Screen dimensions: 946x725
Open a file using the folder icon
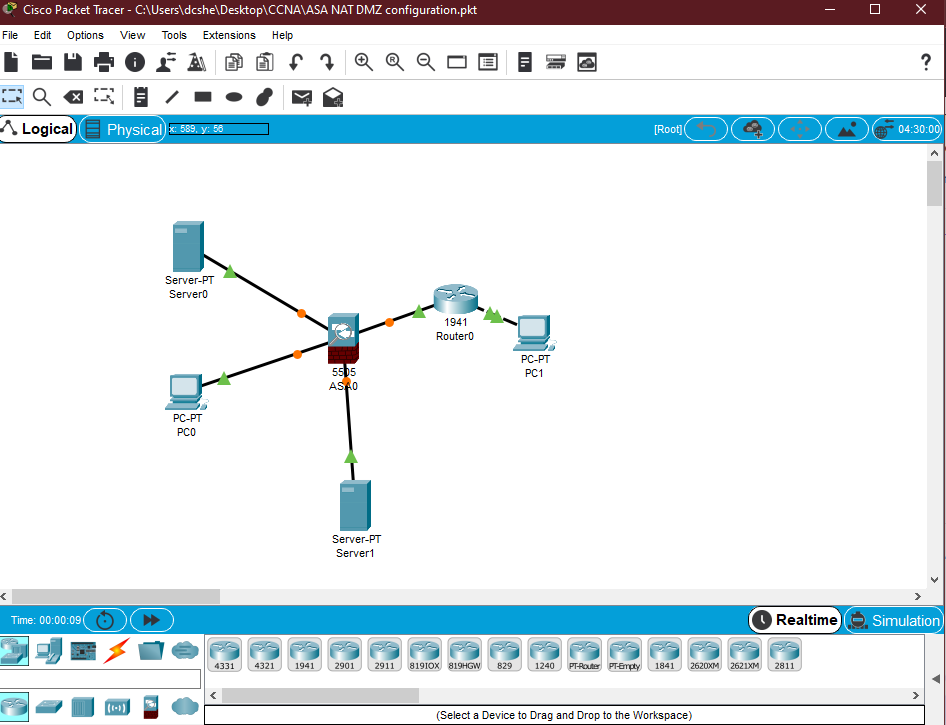pyautogui.click(x=42, y=62)
